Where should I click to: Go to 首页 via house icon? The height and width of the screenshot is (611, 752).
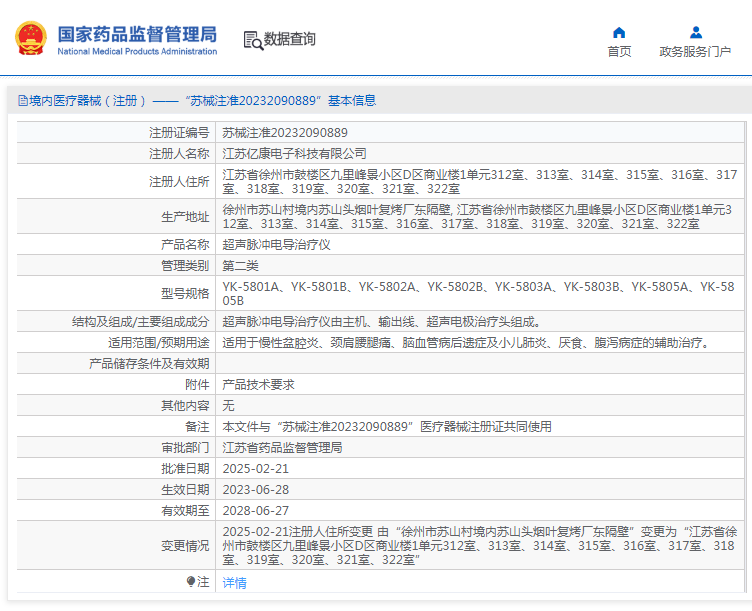tap(619, 33)
